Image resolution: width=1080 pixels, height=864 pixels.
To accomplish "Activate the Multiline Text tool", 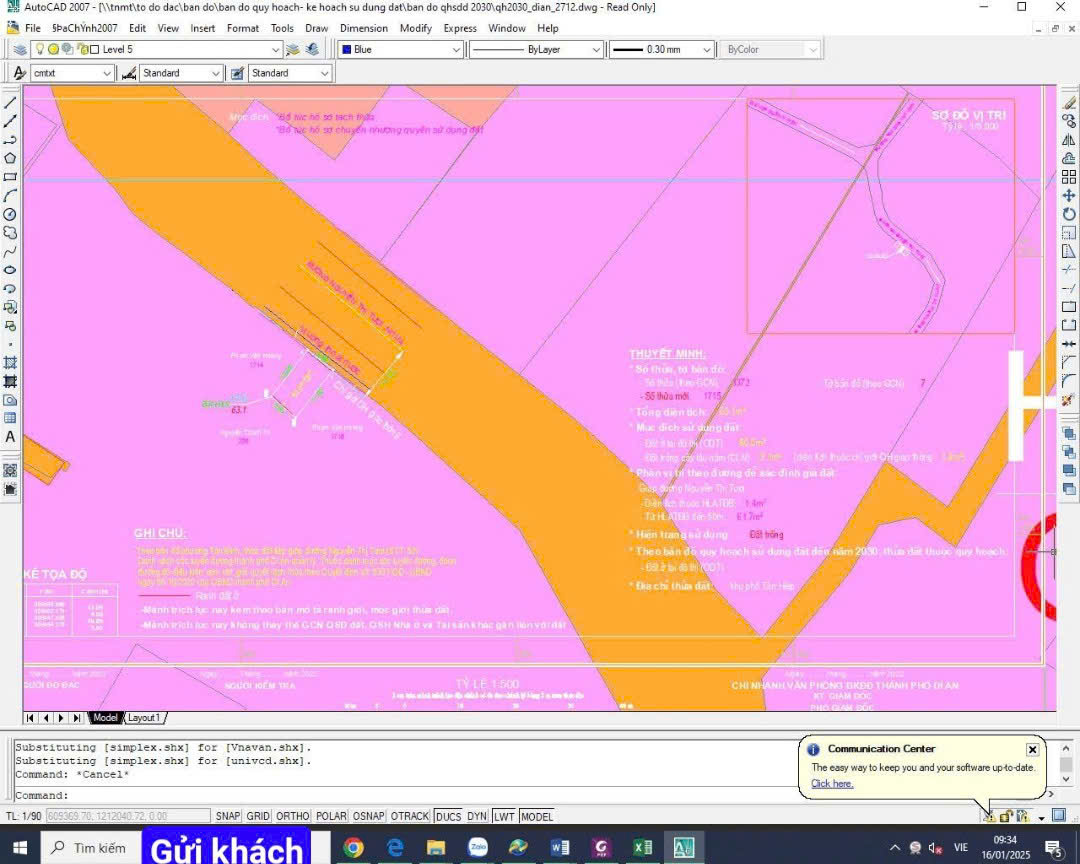I will (x=10, y=437).
